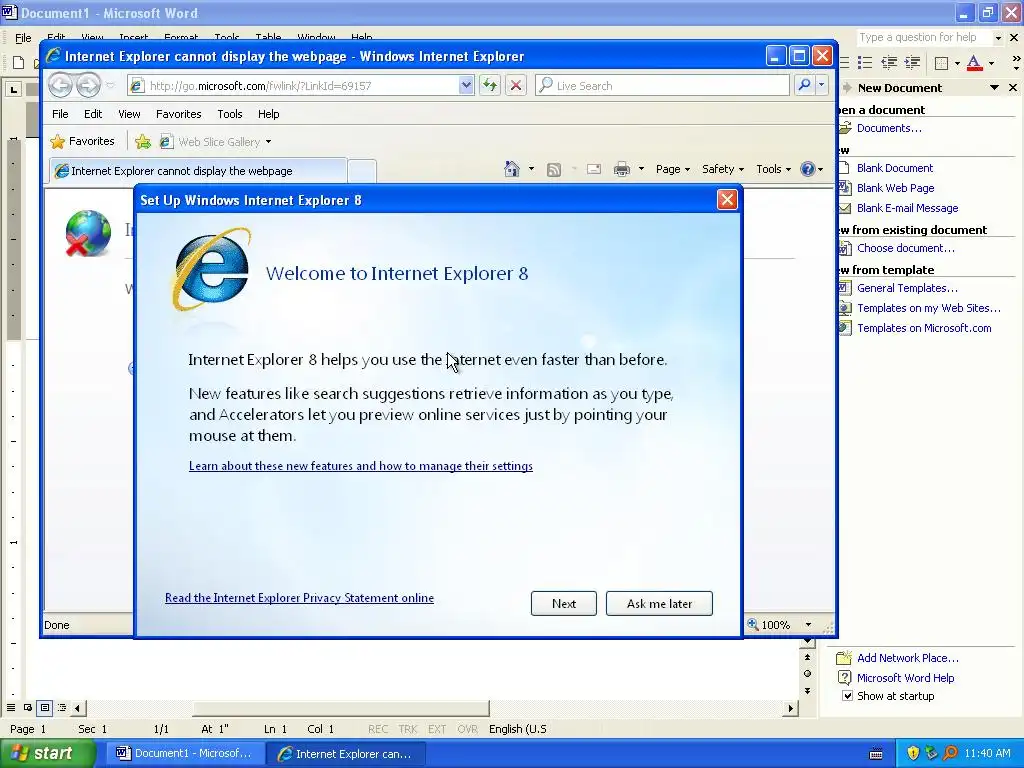Open Microsoft Word Help link
The image size is (1024, 768).
(x=905, y=678)
